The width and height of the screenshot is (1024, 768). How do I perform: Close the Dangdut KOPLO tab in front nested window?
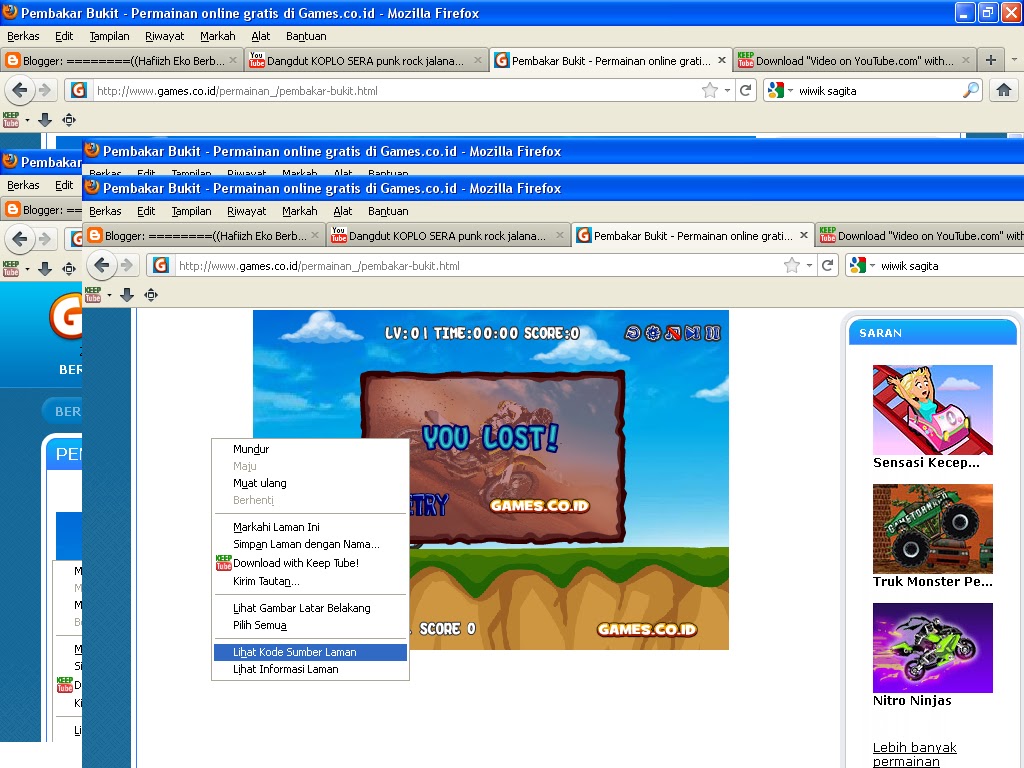(x=560, y=235)
